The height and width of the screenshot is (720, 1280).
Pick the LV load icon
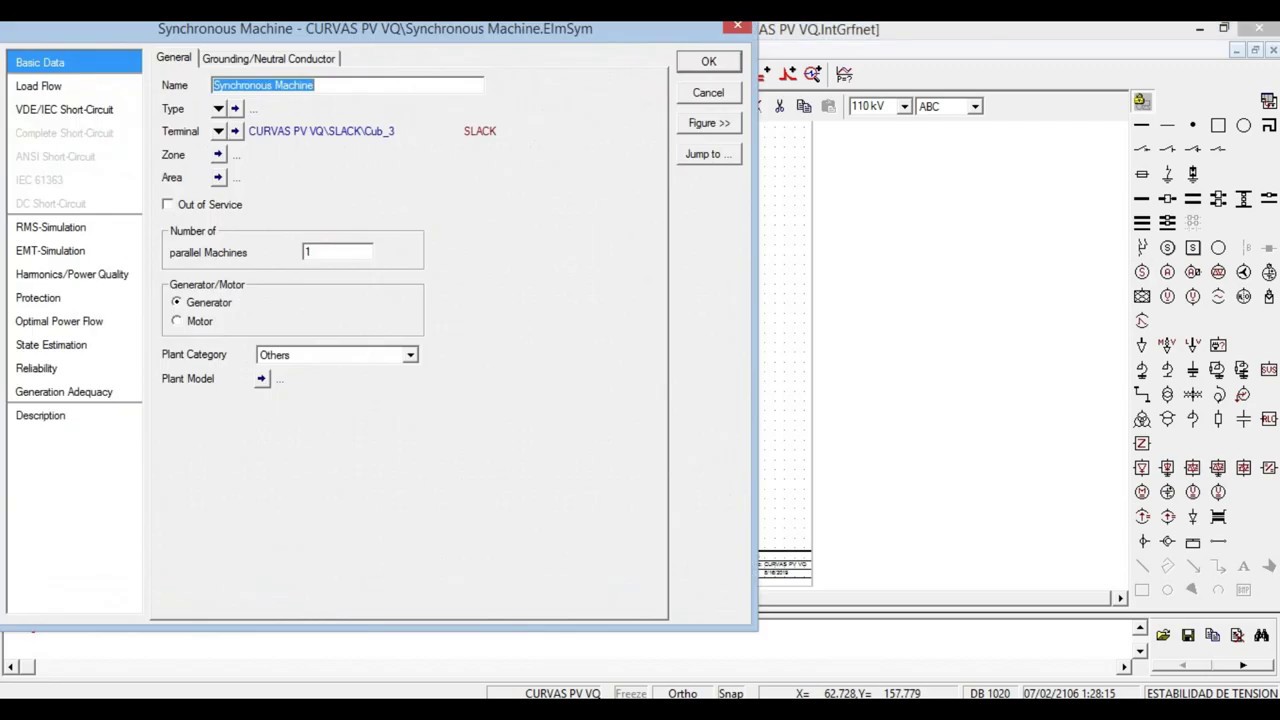pos(1192,345)
